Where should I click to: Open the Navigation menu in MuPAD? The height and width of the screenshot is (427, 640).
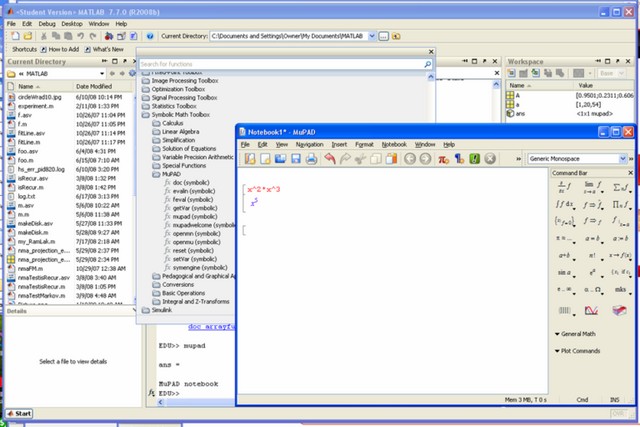click(309, 145)
